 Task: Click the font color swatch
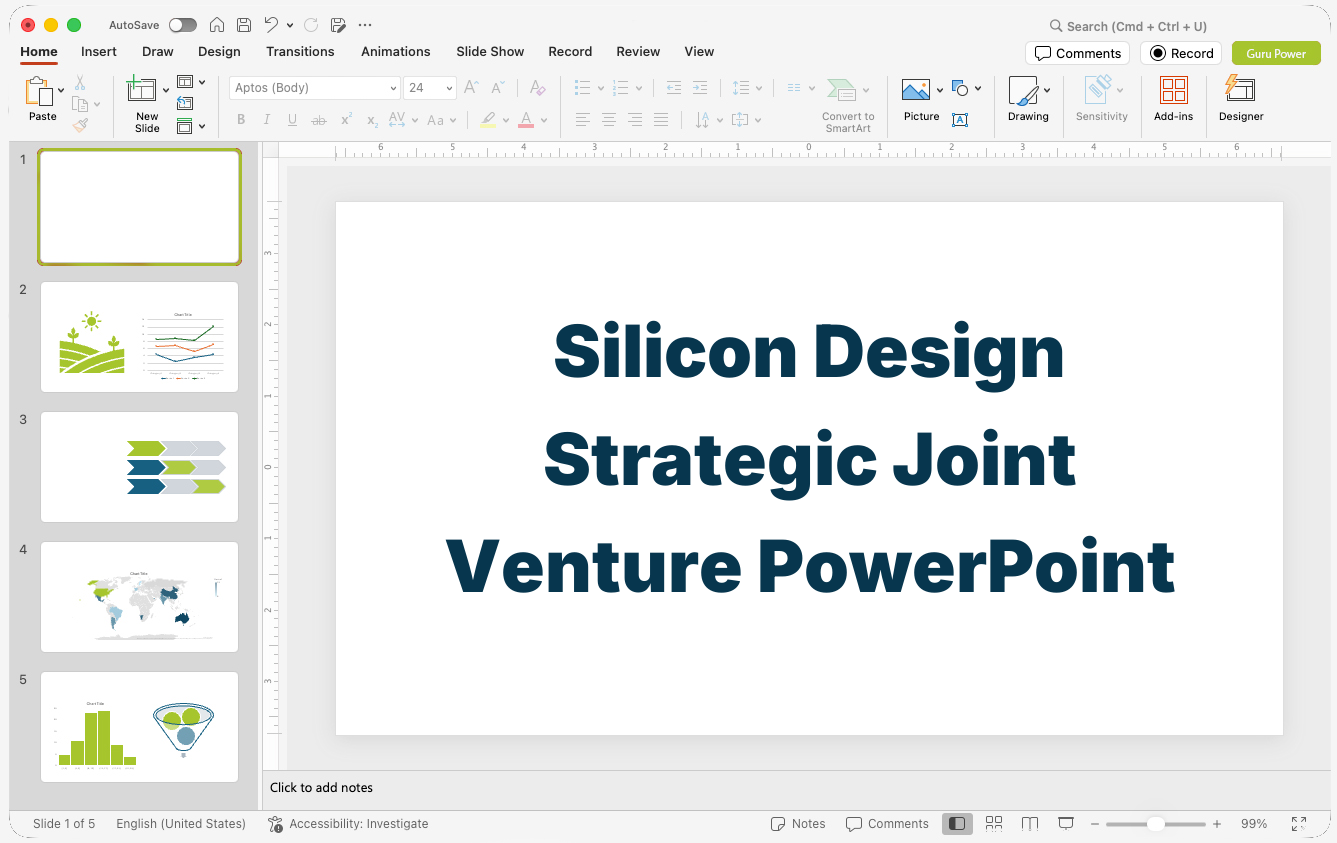(x=526, y=120)
